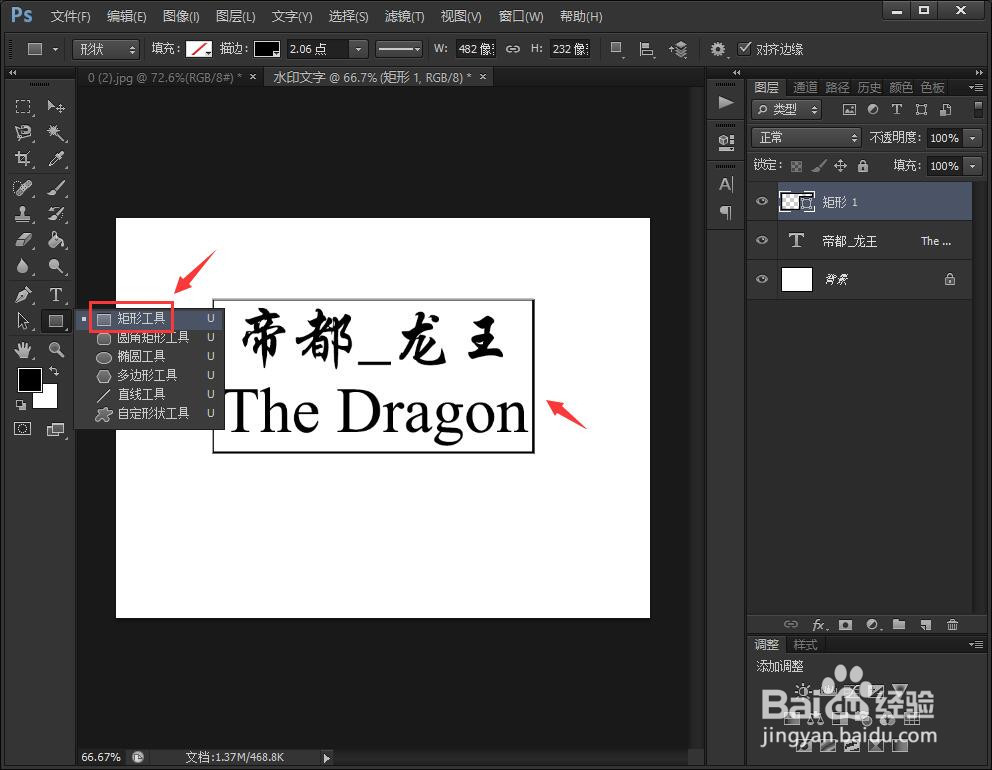The height and width of the screenshot is (770, 992).
Task: Click the trash icon to delete the layer
Action: (953, 624)
